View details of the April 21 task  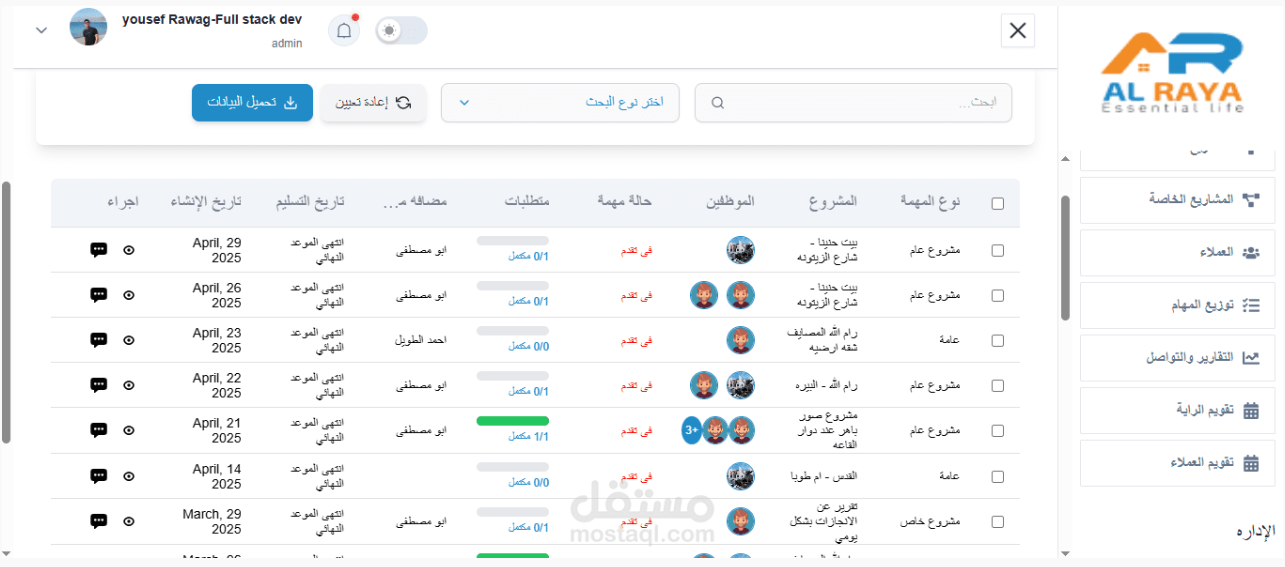(x=129, y=430)
